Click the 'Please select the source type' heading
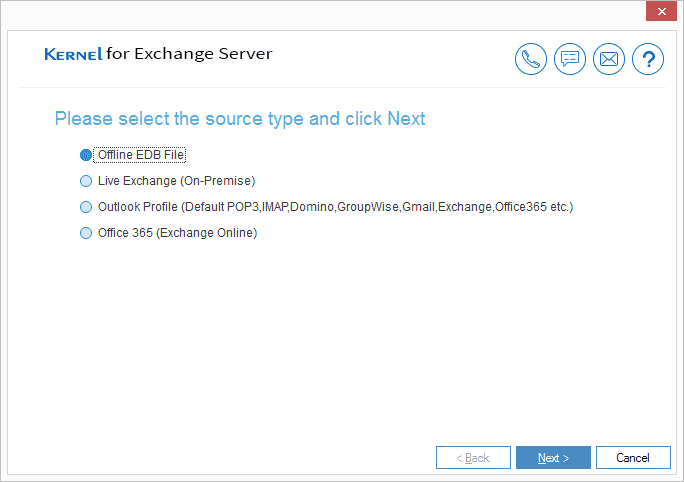The height and width of the screenshot is (482, 684). 240,119
